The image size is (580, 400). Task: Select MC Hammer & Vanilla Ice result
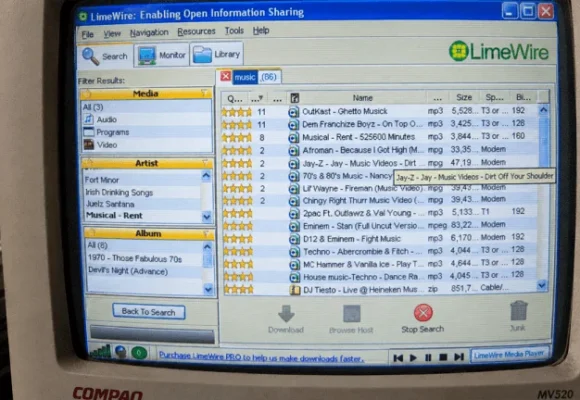pyautogui.click(x=379, y=265)
